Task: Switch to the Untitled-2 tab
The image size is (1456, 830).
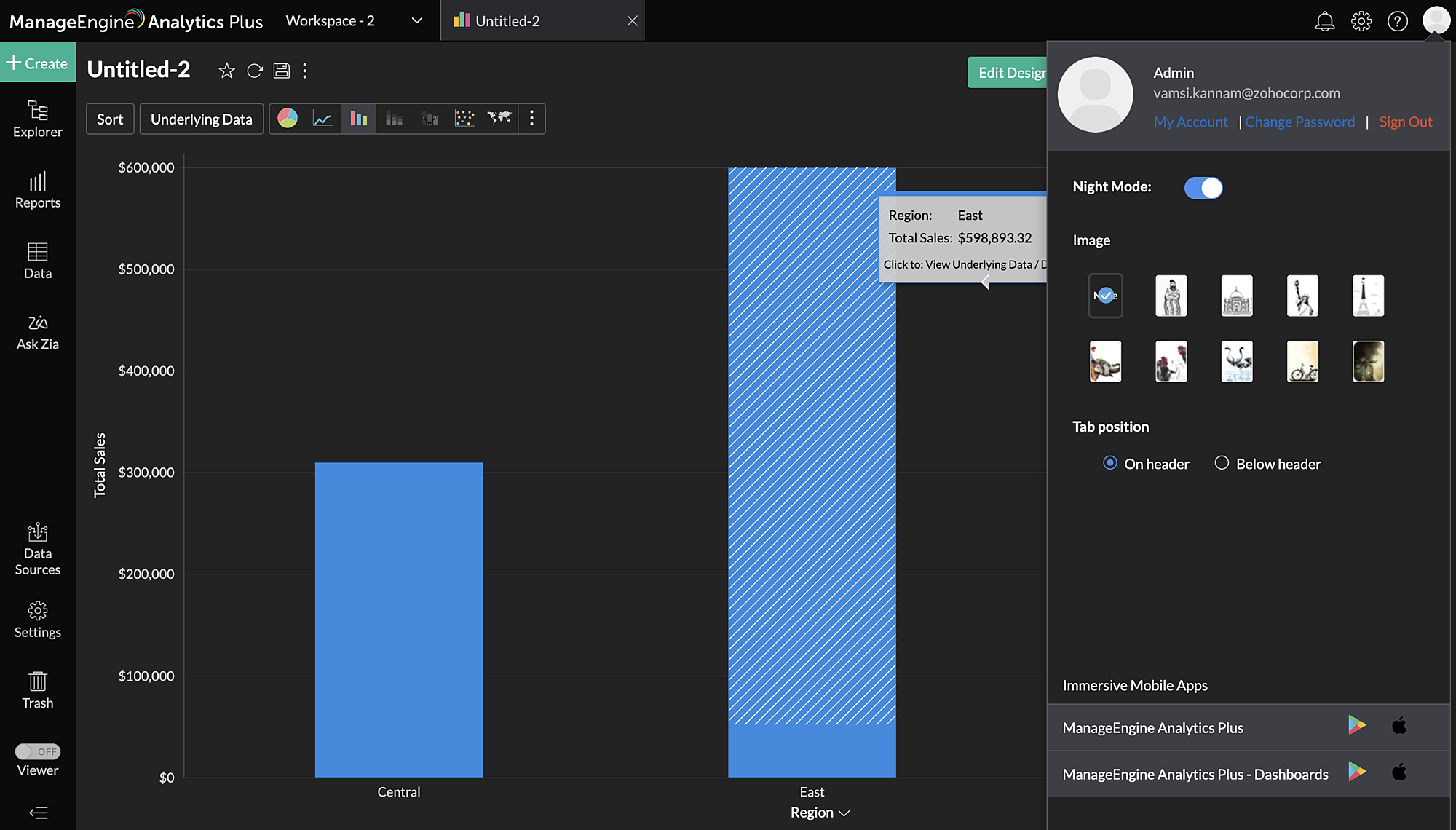Action: point(507,21)
